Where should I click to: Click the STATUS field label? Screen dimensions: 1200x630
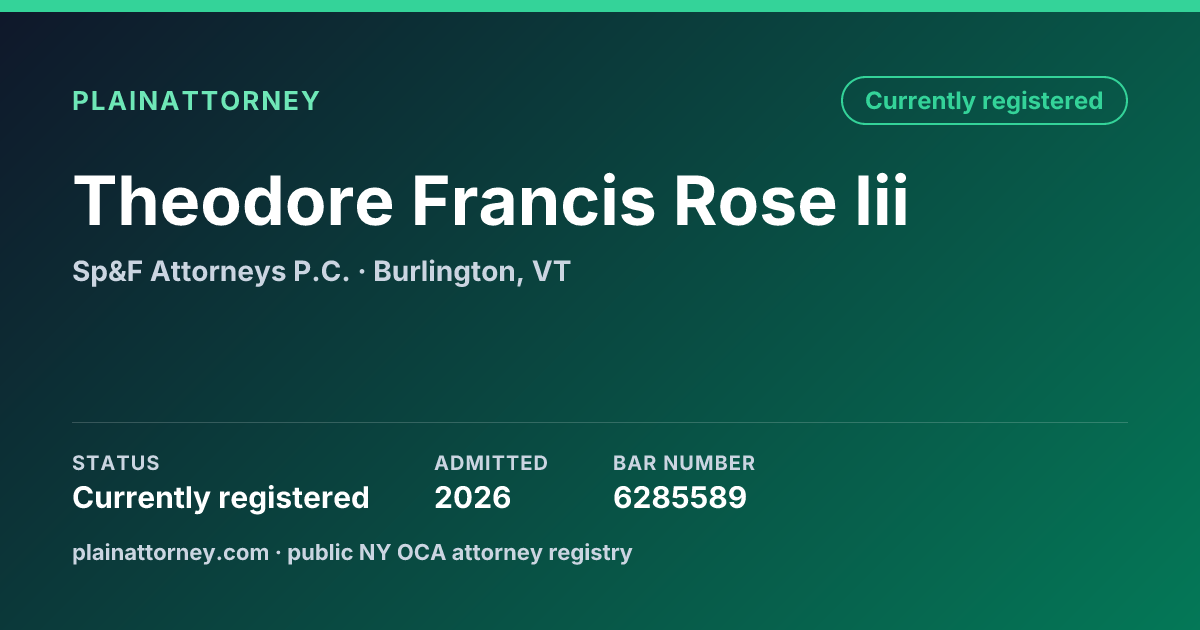pyautogui.click(x=116, y=463)
